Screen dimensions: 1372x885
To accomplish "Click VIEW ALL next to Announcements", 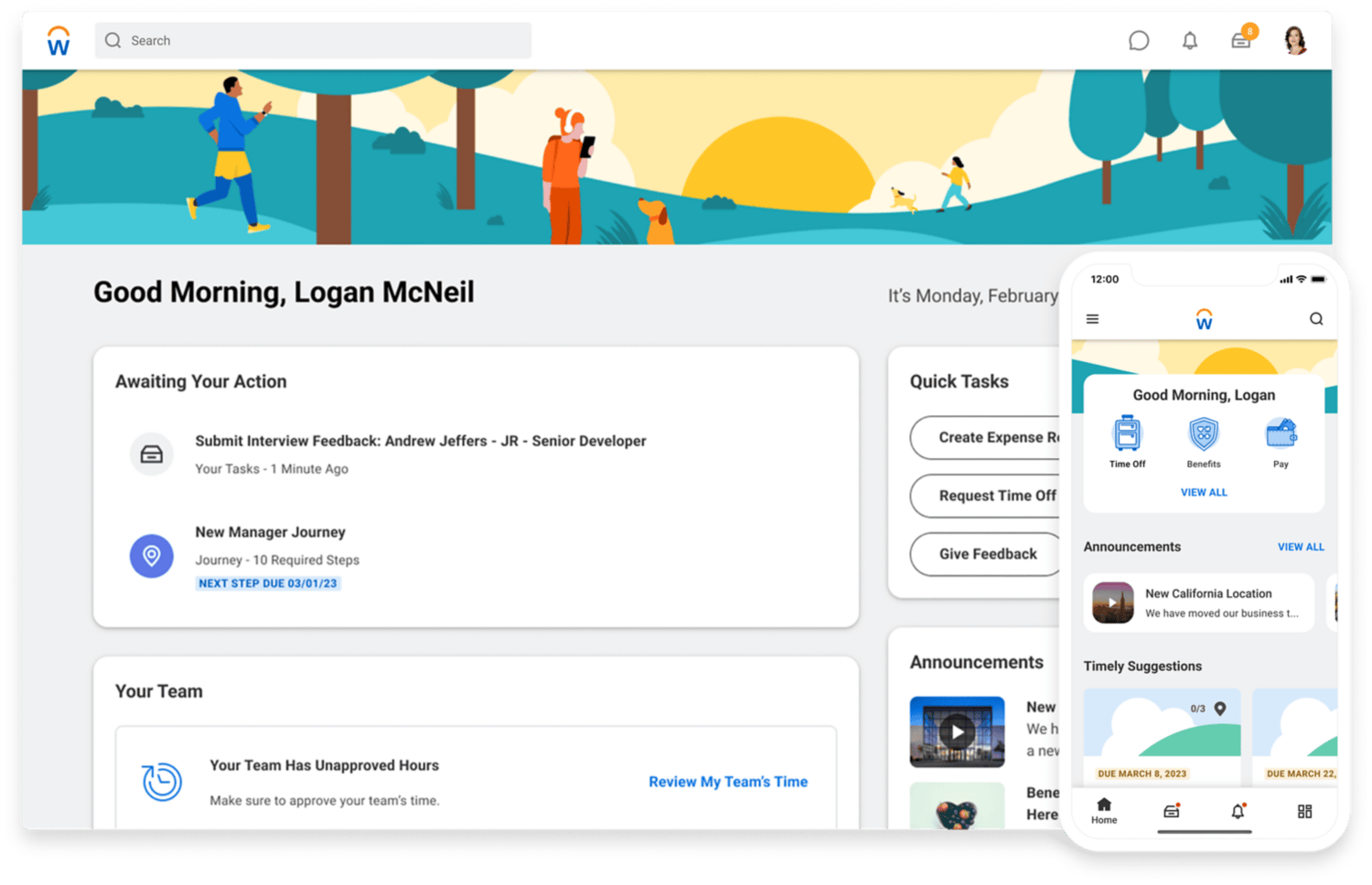I will tap(1301, 547).
